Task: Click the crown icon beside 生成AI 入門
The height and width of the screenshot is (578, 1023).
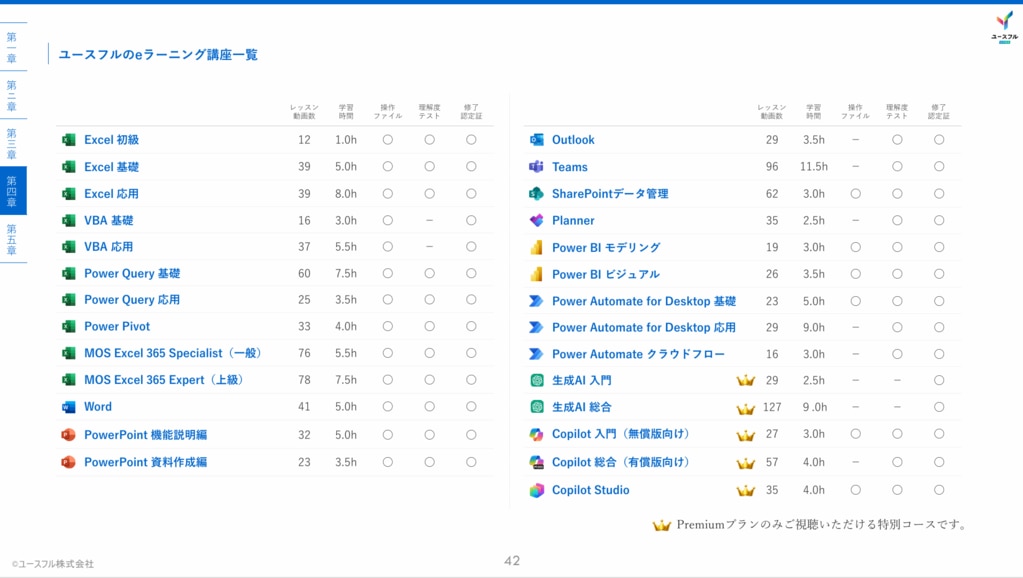Action: pos(745,381)
